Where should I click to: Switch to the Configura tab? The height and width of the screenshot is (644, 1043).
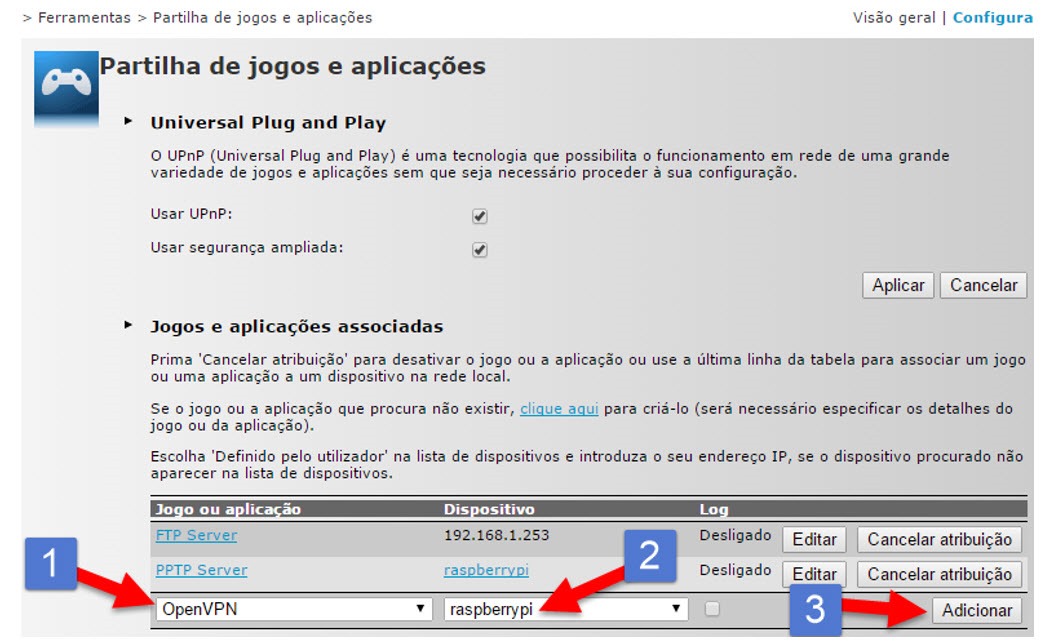pyautogui.click(x=992, y=18)
